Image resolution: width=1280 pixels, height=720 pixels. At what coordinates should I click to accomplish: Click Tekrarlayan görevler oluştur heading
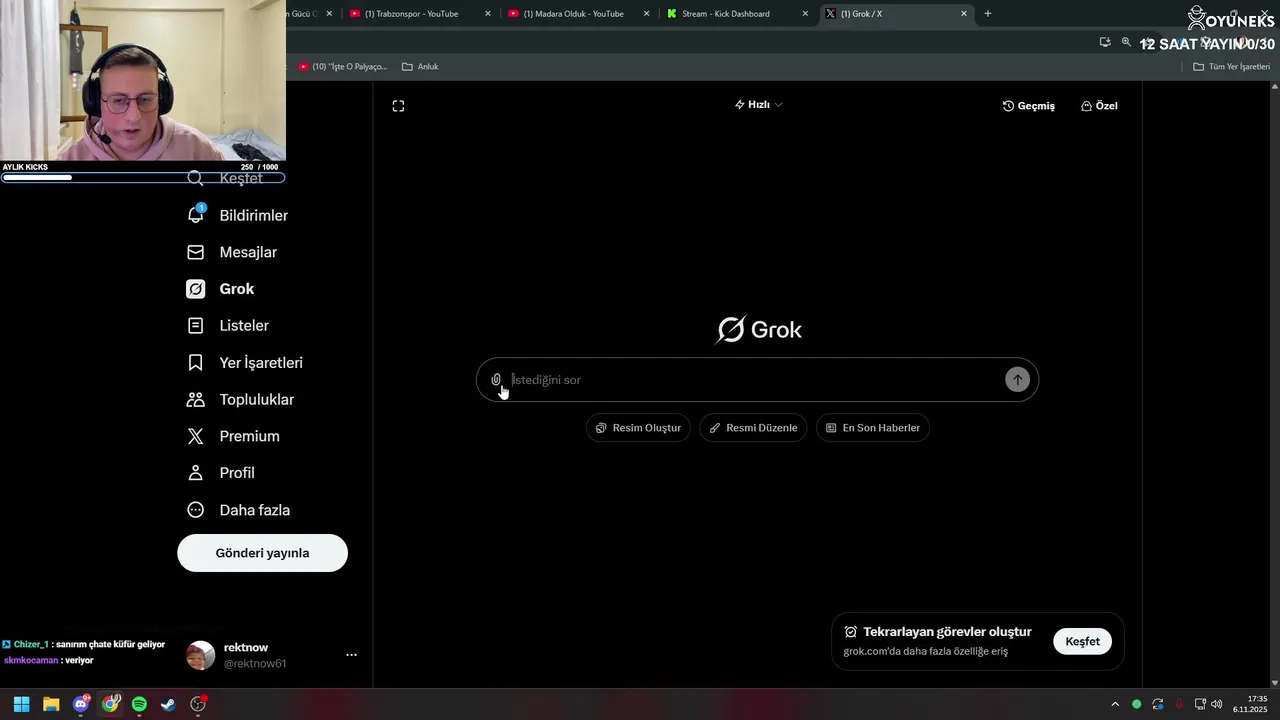947,632
